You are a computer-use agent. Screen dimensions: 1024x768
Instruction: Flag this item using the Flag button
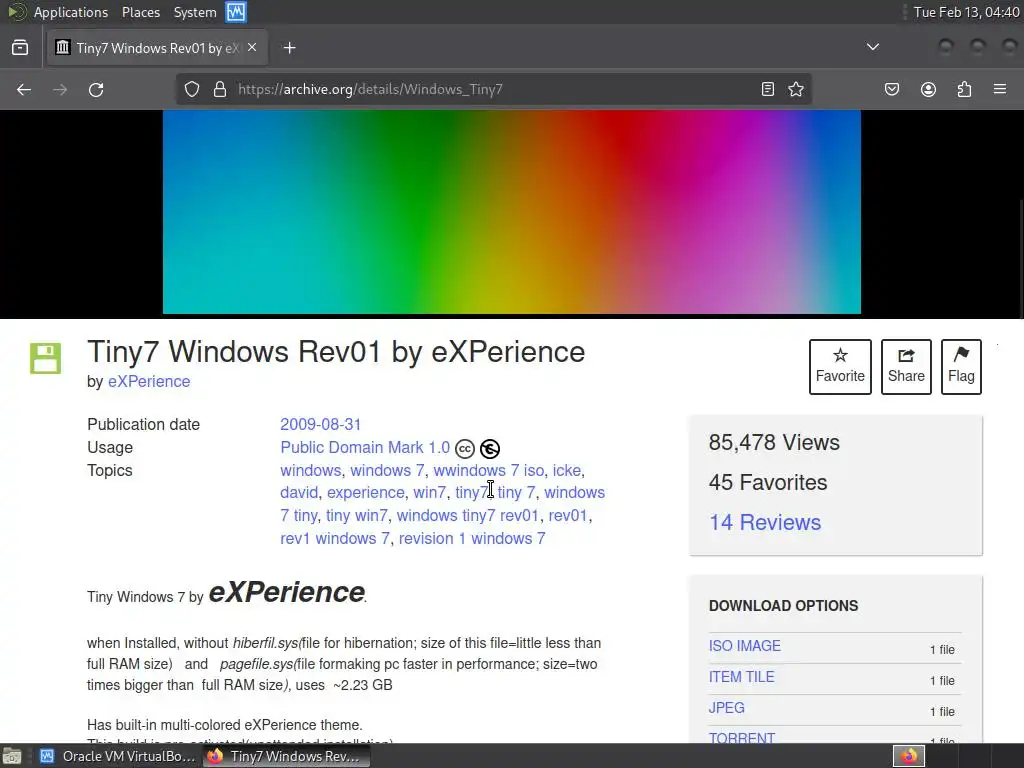(x=961, y=367)
